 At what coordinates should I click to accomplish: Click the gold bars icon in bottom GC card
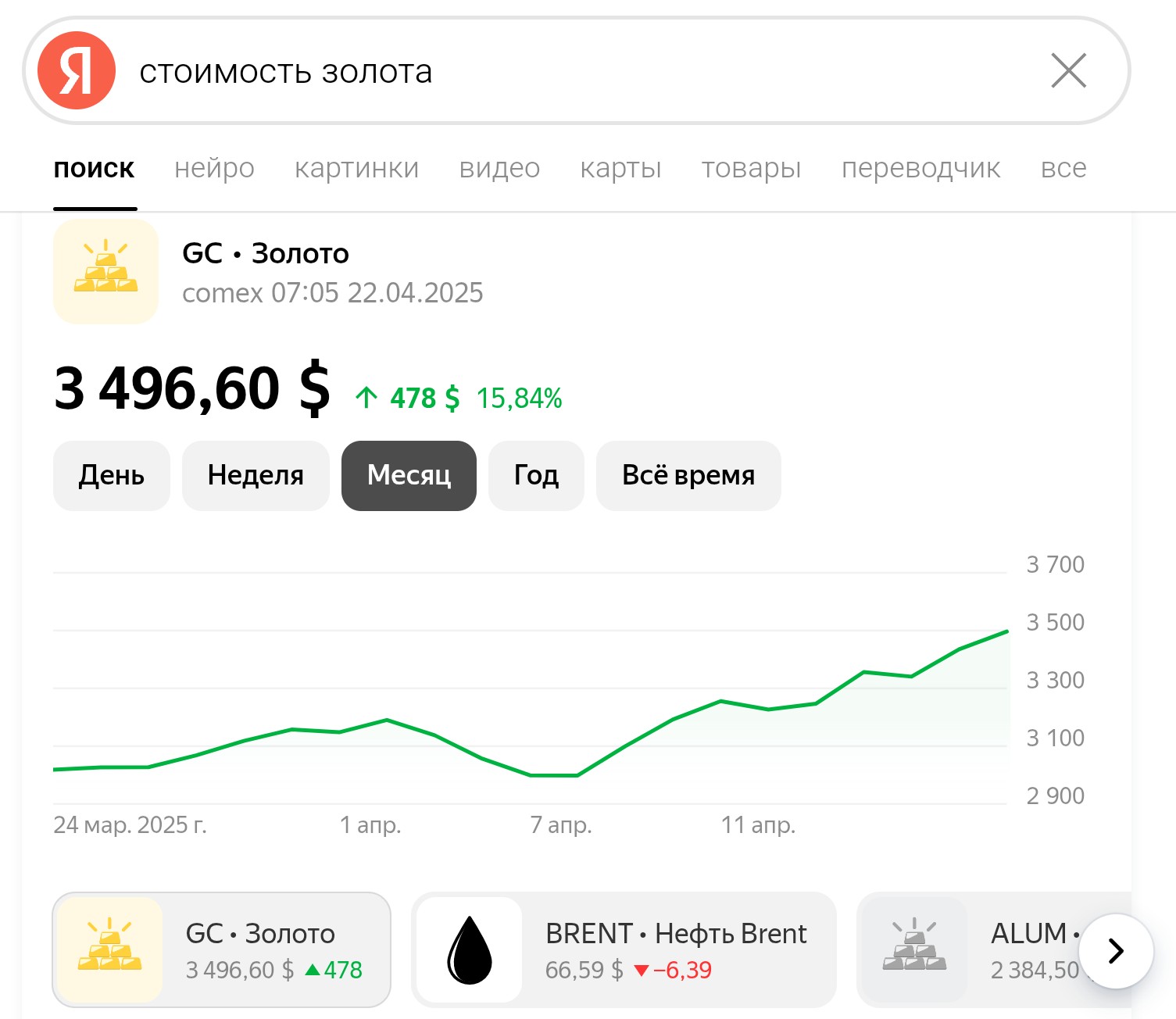coord(109,949)
